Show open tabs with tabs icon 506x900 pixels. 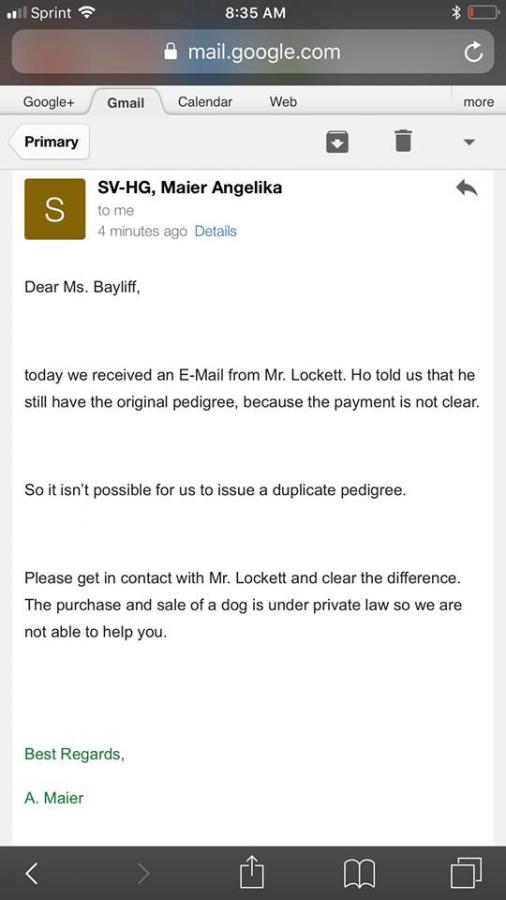click(466, 873)
